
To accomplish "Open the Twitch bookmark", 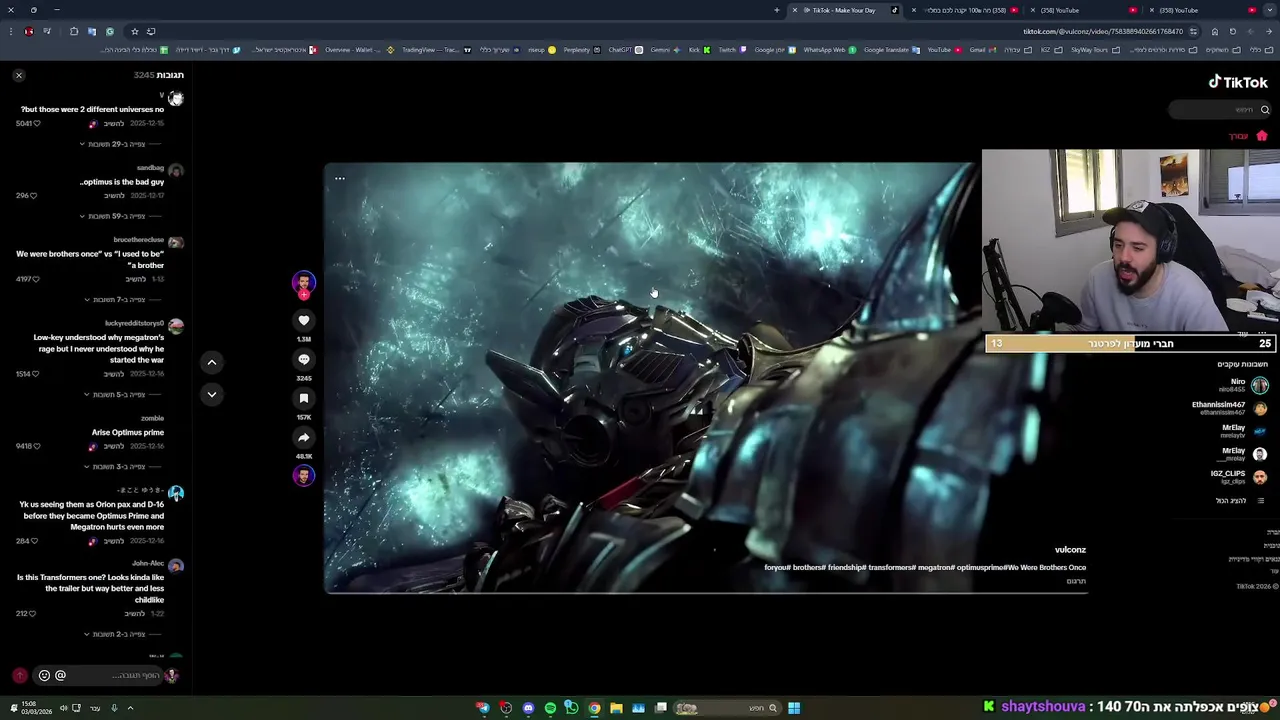I will coord(732,50).
